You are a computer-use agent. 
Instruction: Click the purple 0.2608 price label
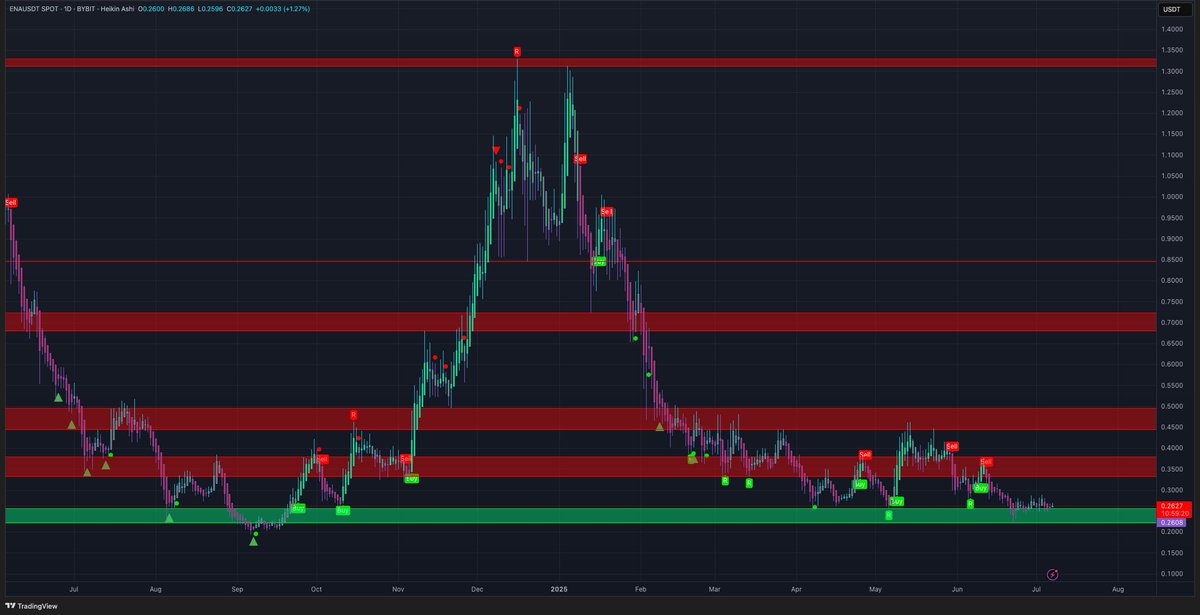[x=1172, y=523]
